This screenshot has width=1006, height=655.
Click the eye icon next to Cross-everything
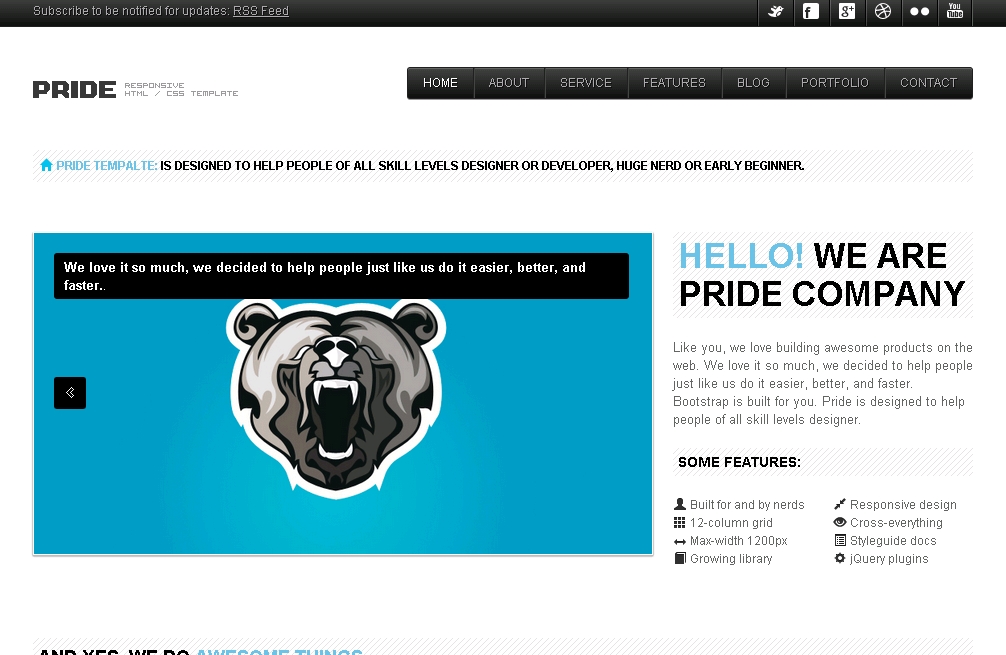[840, 522]
